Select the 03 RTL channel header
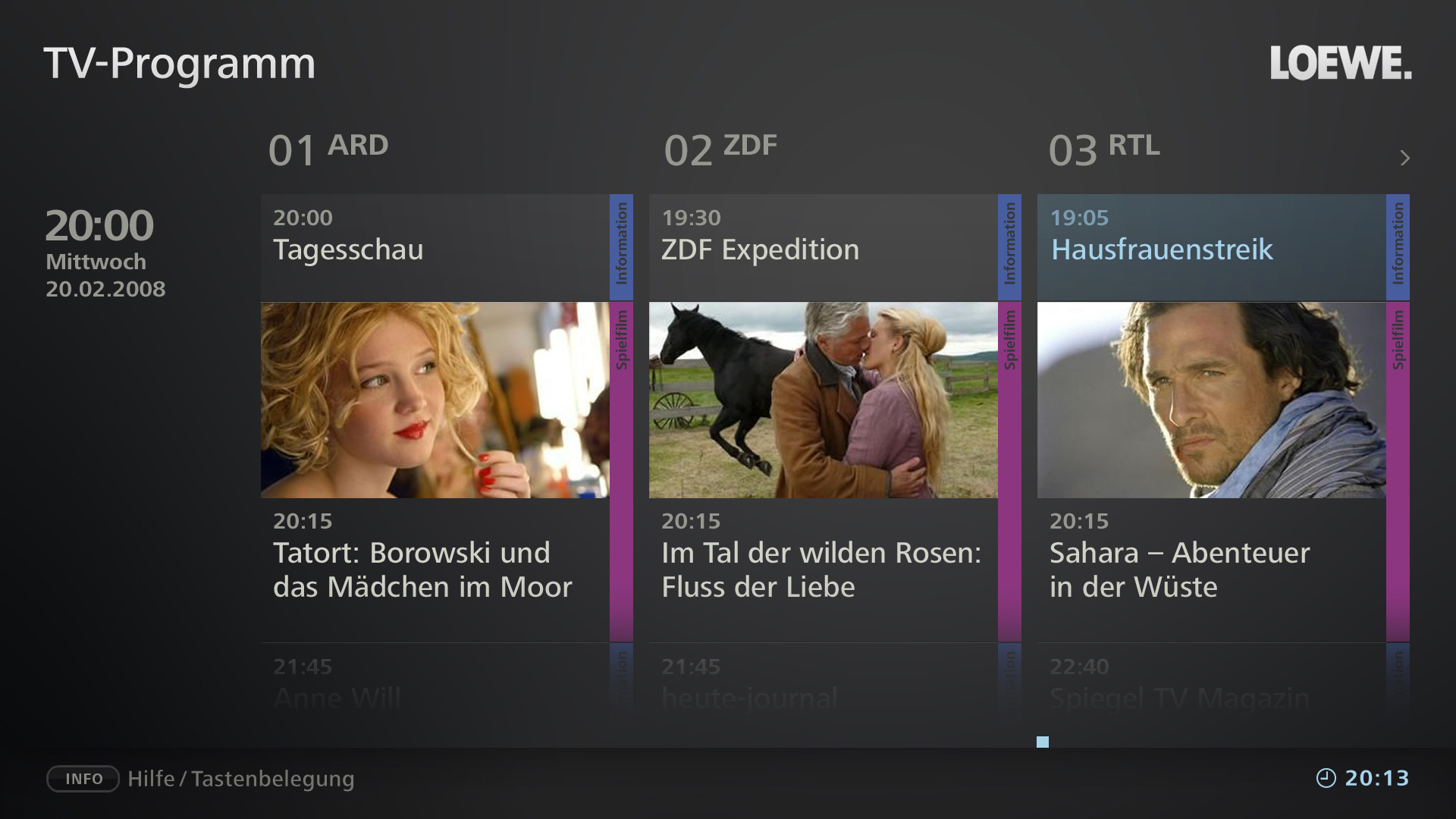This screenshot has width=1456, height=819. click(1104, 149)
